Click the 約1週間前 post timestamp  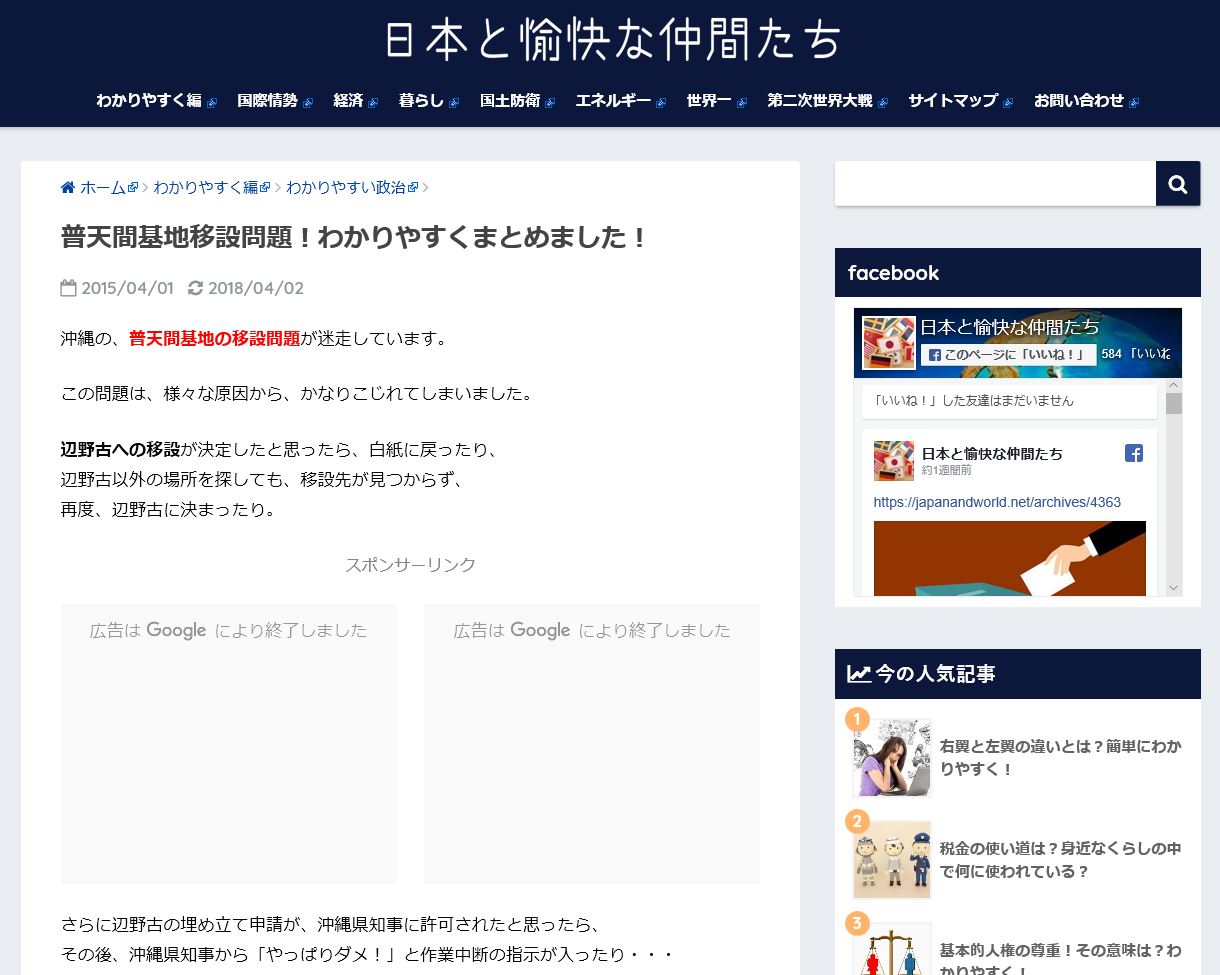pos(946,470)
